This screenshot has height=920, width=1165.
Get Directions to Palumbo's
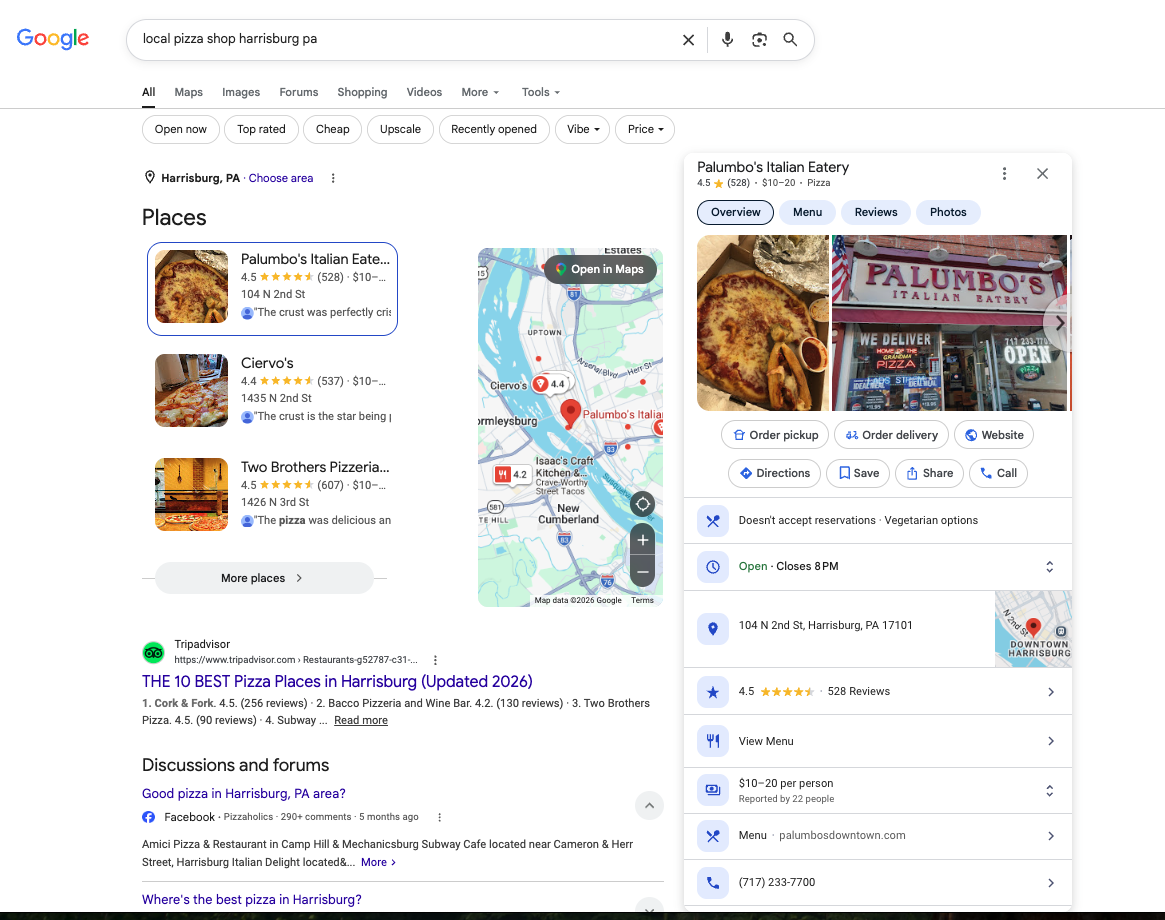click(x=775, y=473)
